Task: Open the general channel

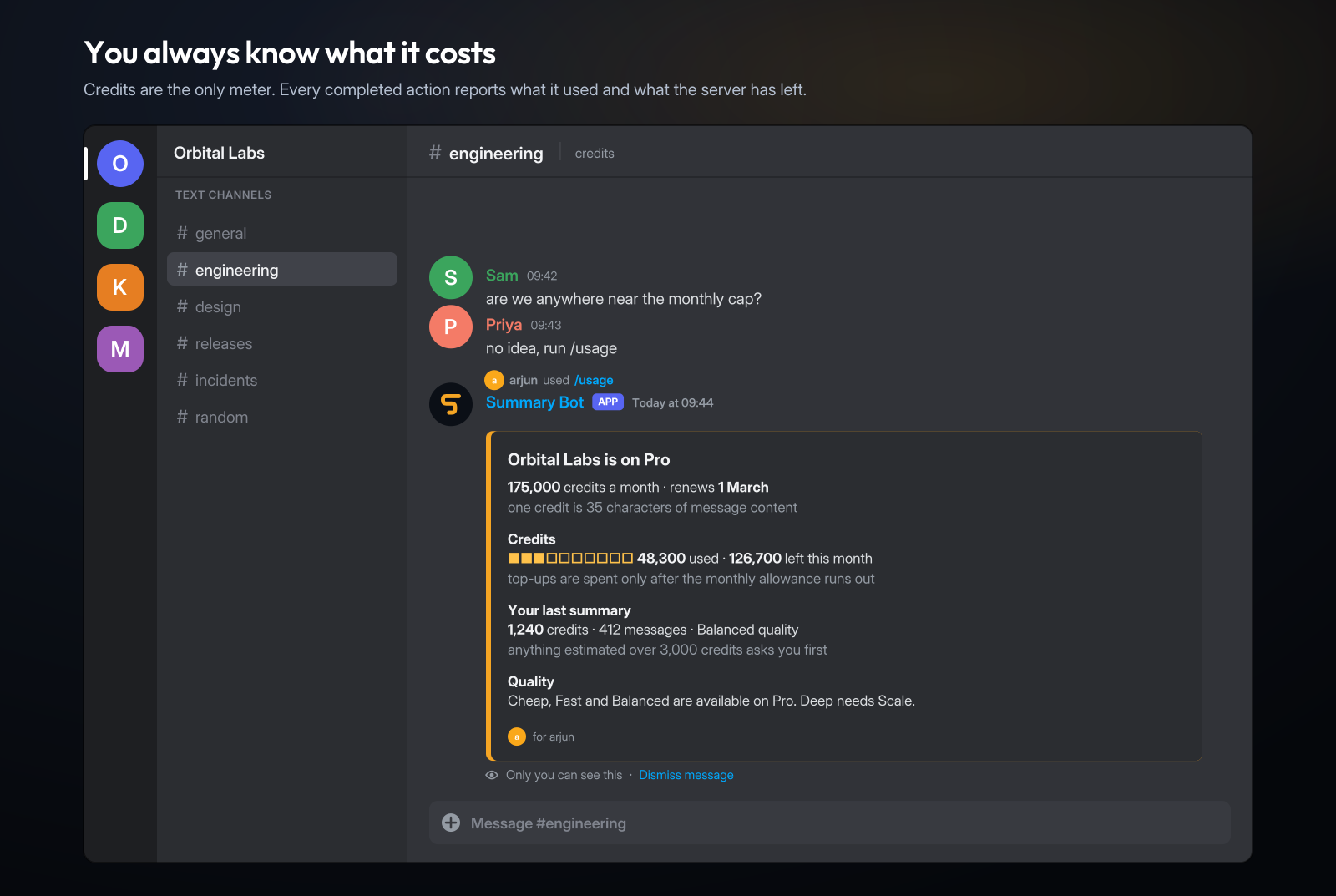Action: coord(282,233)
